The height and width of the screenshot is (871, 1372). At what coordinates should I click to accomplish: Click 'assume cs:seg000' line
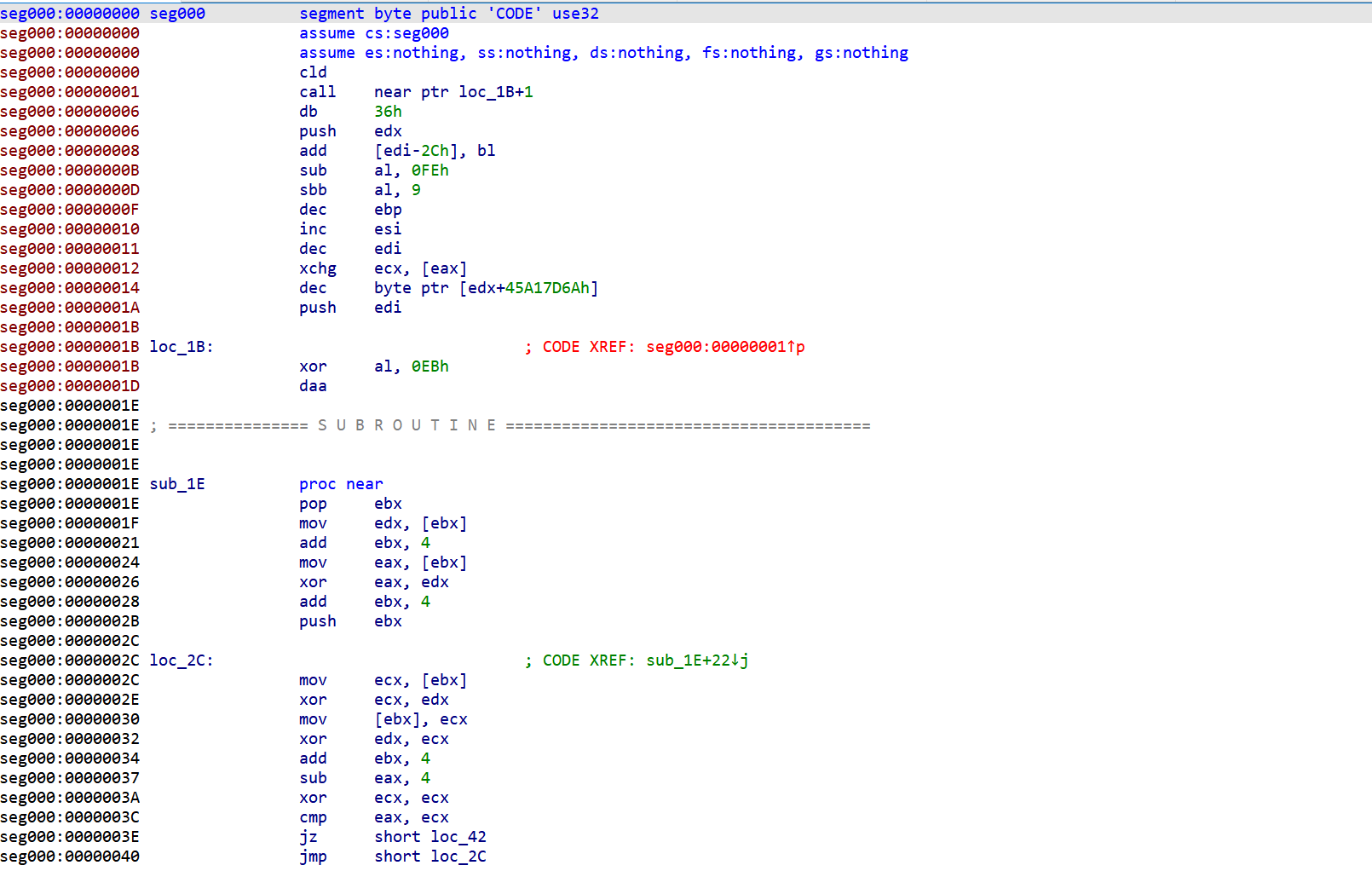[374, 33]
